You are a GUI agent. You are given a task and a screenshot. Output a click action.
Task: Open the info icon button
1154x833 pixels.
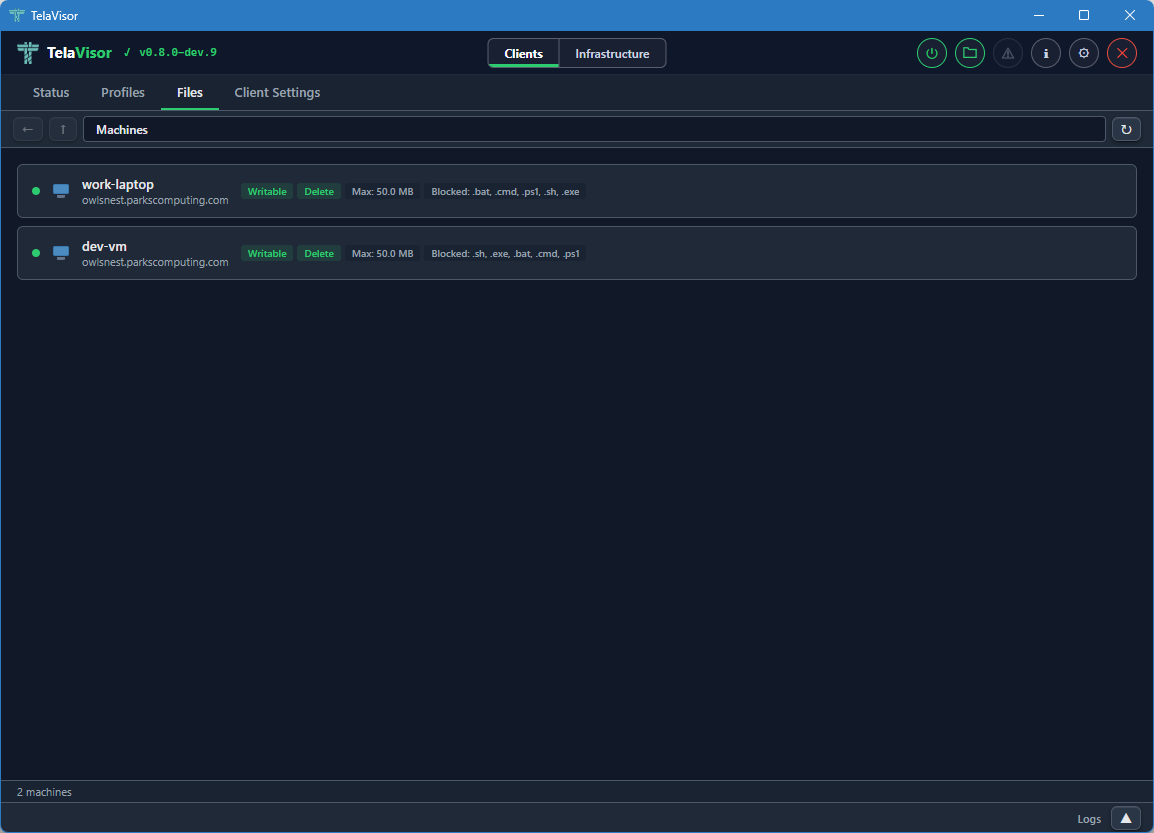[x=1045, y=53]
